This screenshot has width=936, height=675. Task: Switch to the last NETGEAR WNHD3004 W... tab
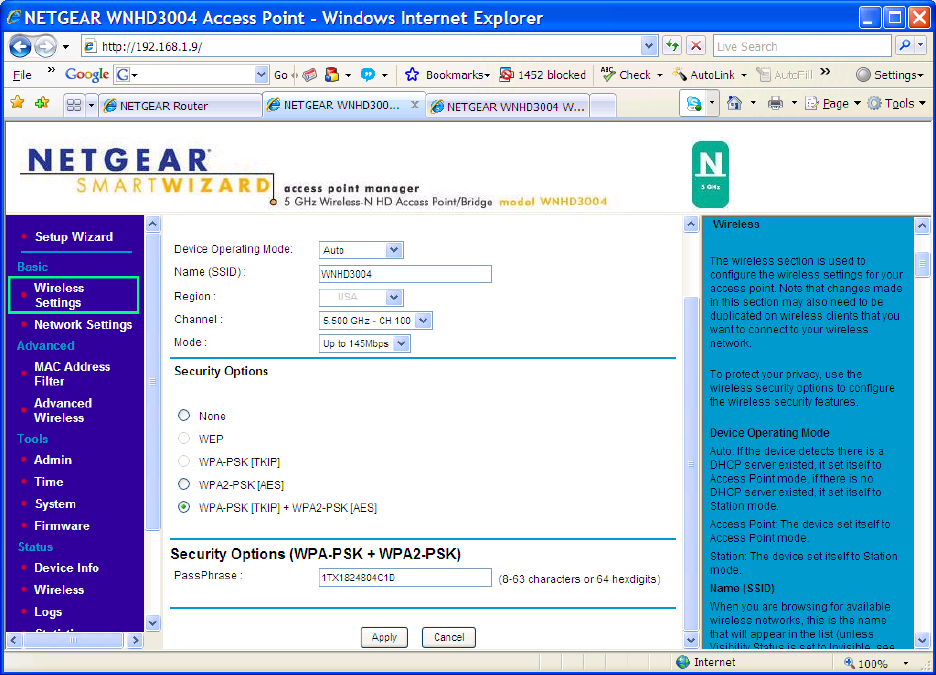pyautogui.click(x=508, y=106)
